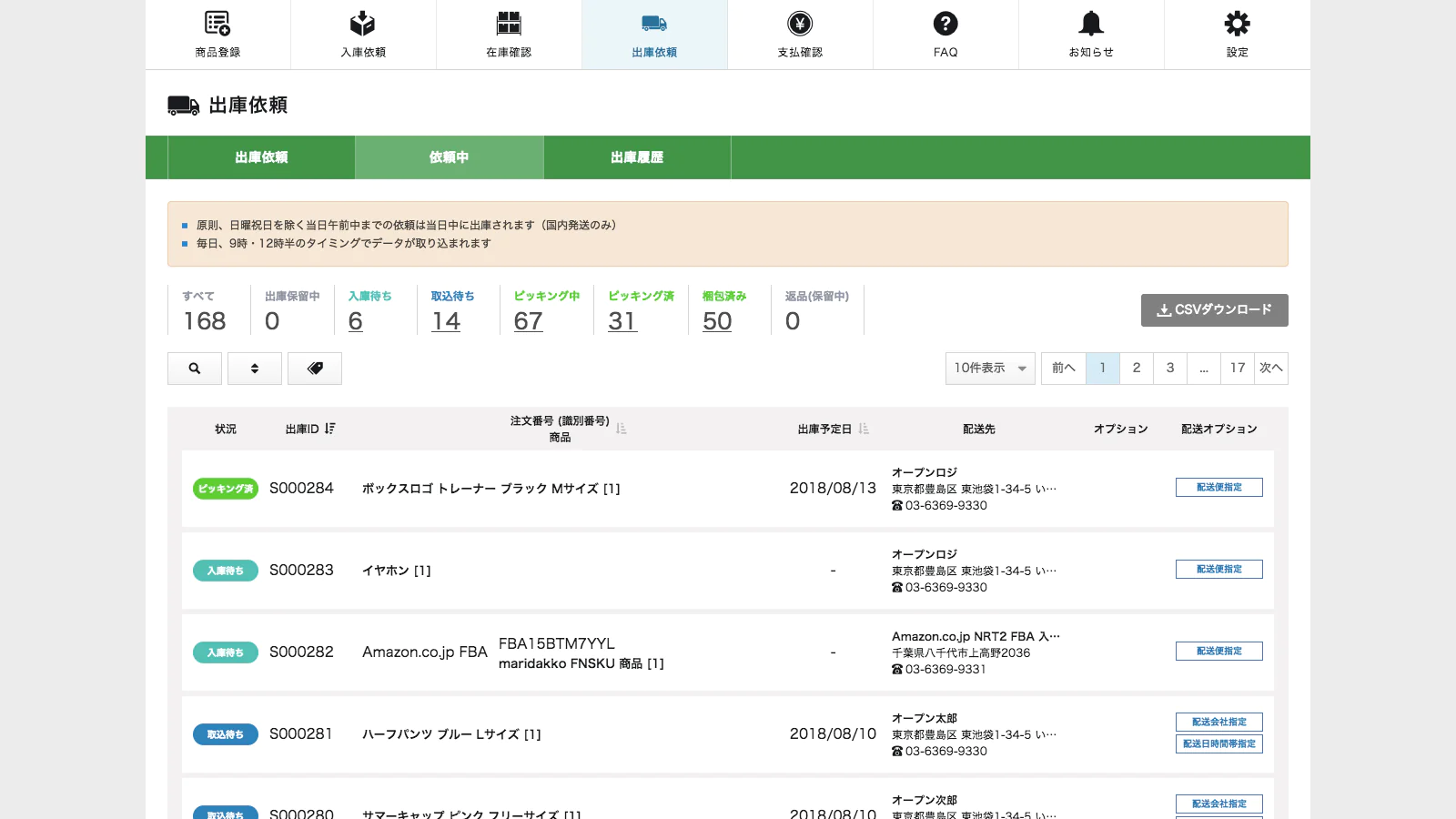The width and height of the screenshot is (1456, 819).
Task: Select page 2 in pagination
Action: point(1137,369)
